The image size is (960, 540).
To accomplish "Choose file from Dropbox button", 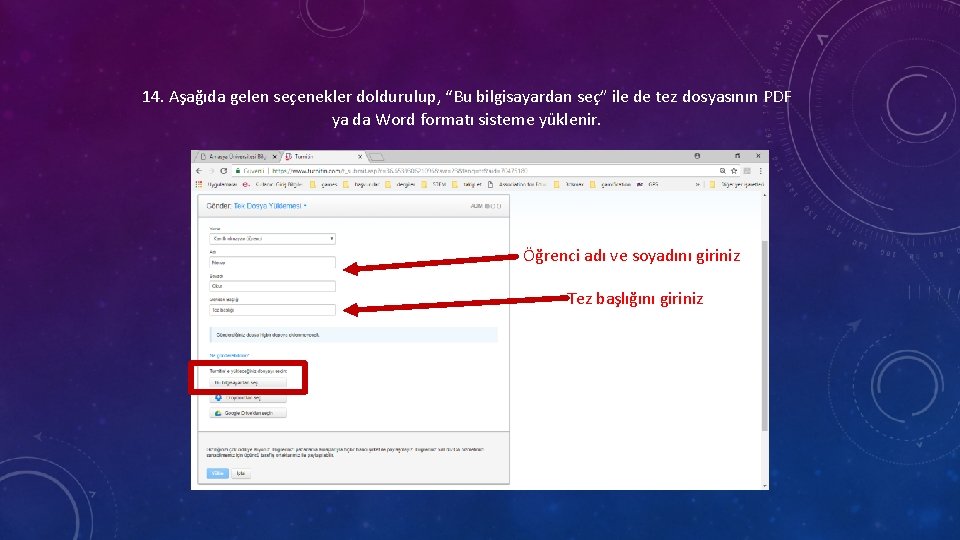I will click(247, 398).
